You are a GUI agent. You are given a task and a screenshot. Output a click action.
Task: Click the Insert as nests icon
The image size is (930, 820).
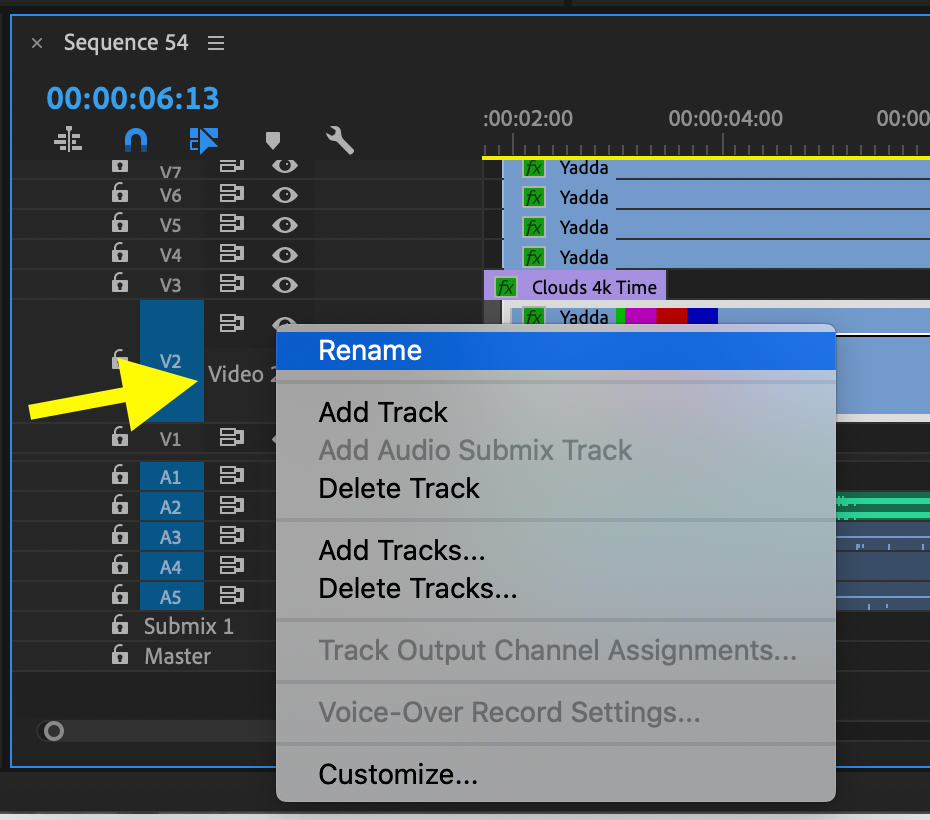pos(68,140)
